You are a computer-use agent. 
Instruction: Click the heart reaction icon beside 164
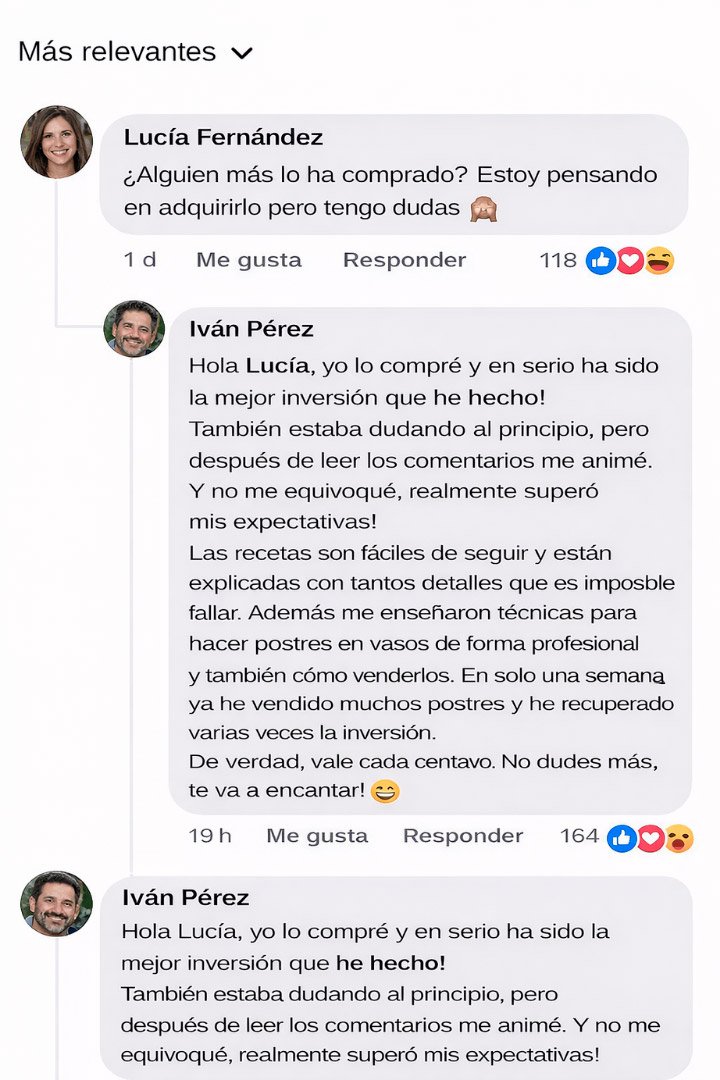650,838
